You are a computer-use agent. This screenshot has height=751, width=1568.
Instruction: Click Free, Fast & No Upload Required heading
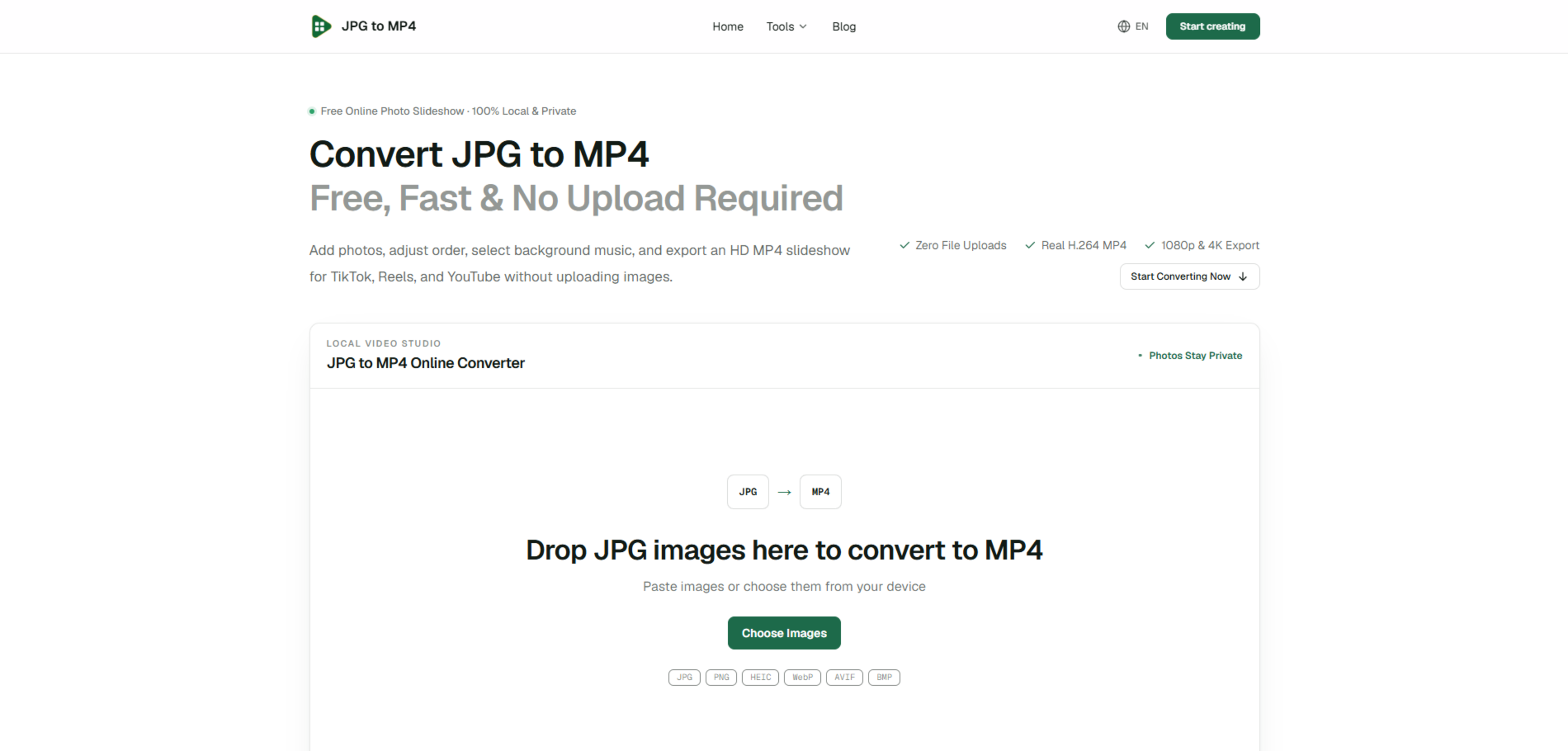pos(577,198)
